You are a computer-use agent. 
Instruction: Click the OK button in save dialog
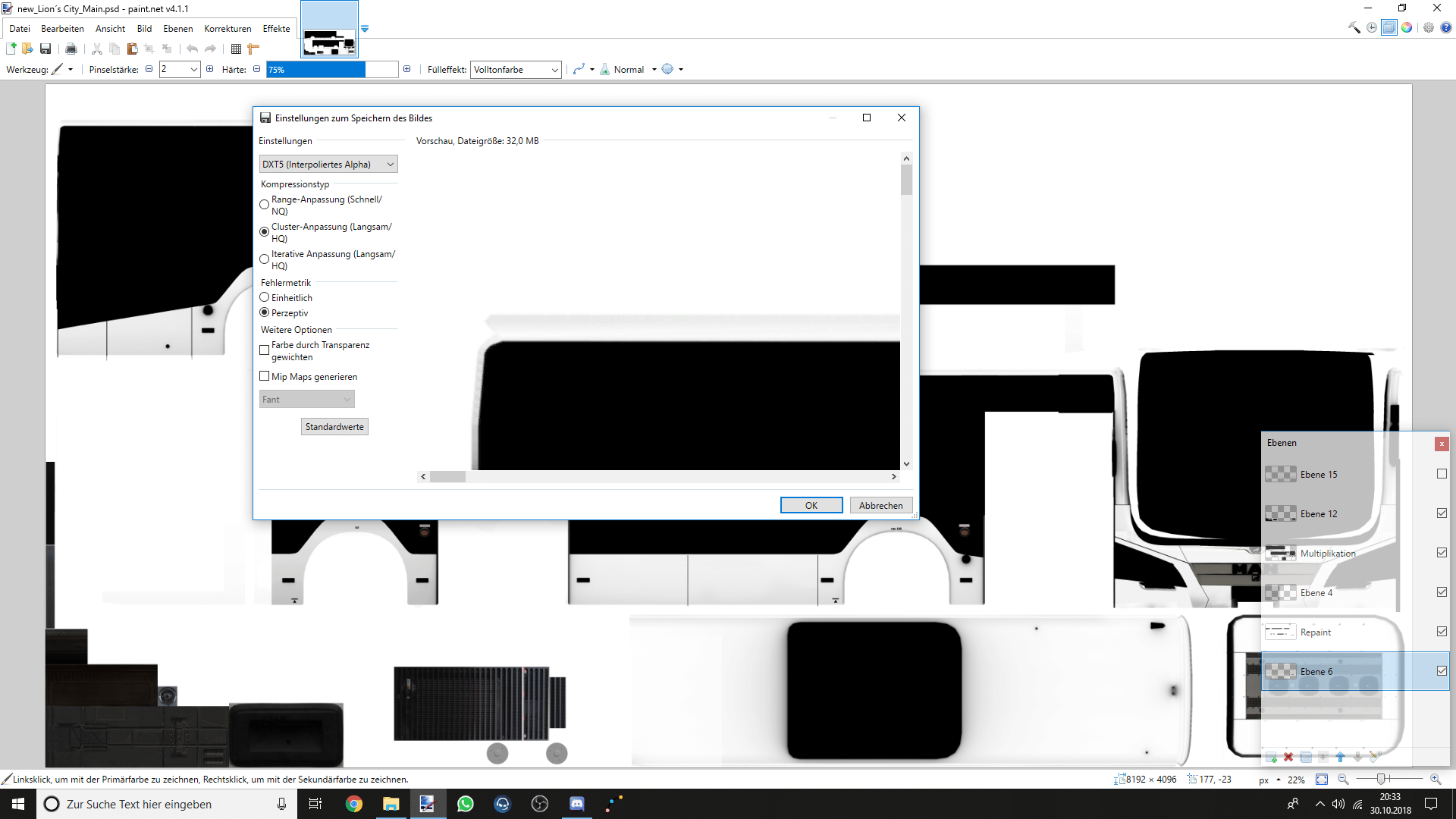coord(811,505)
